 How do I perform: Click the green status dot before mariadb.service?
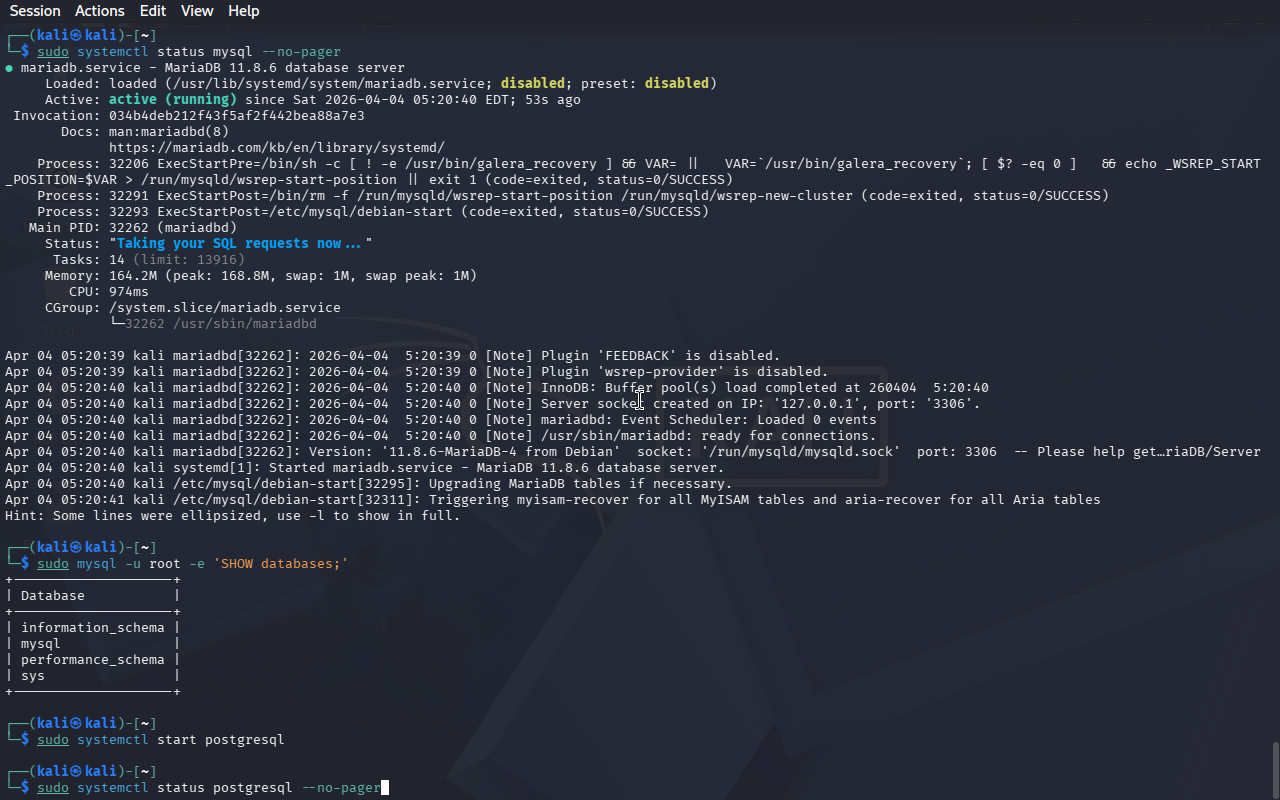9,68
